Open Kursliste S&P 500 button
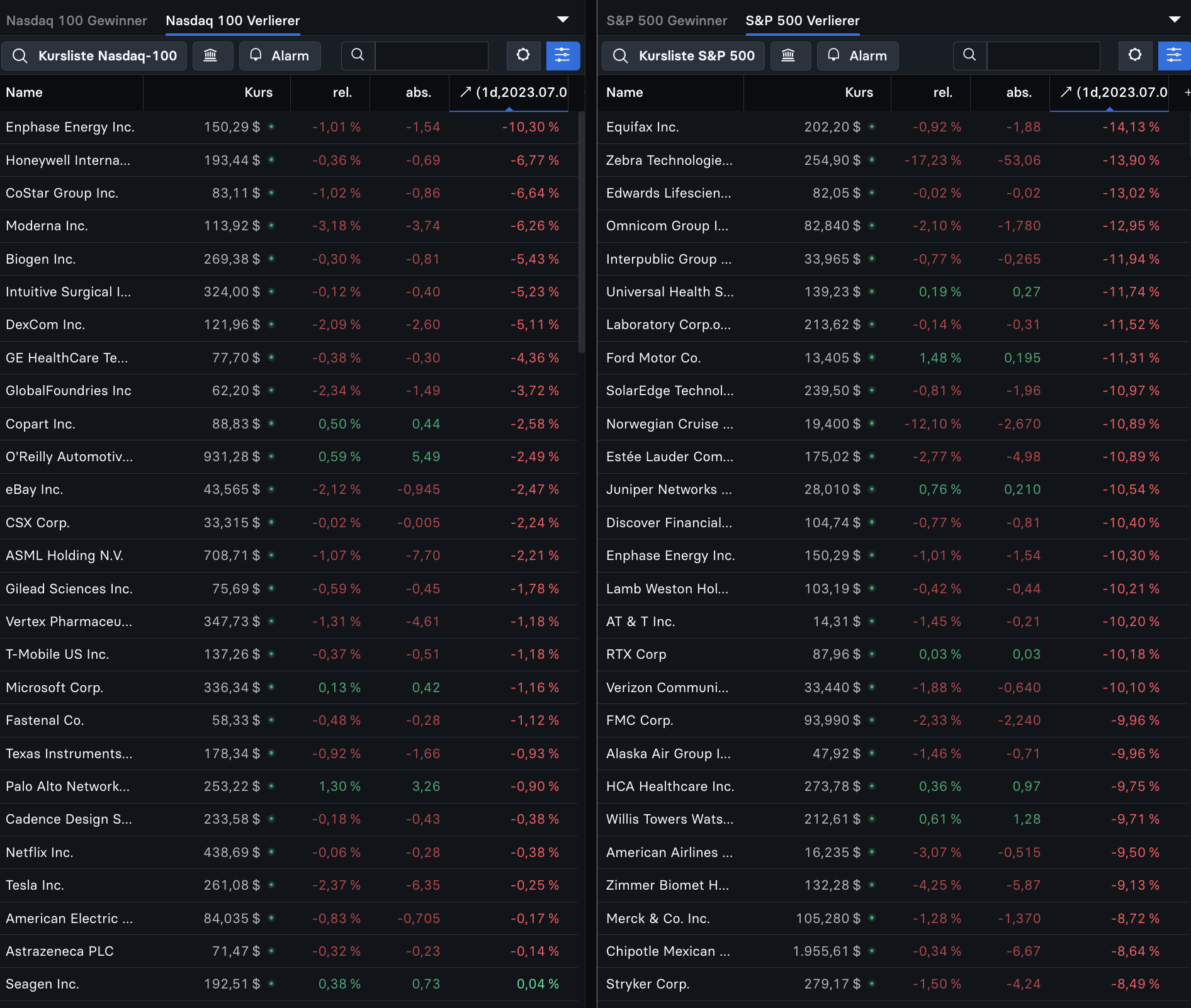Viewport: 1191px width, 1008px height. (684, 55)
